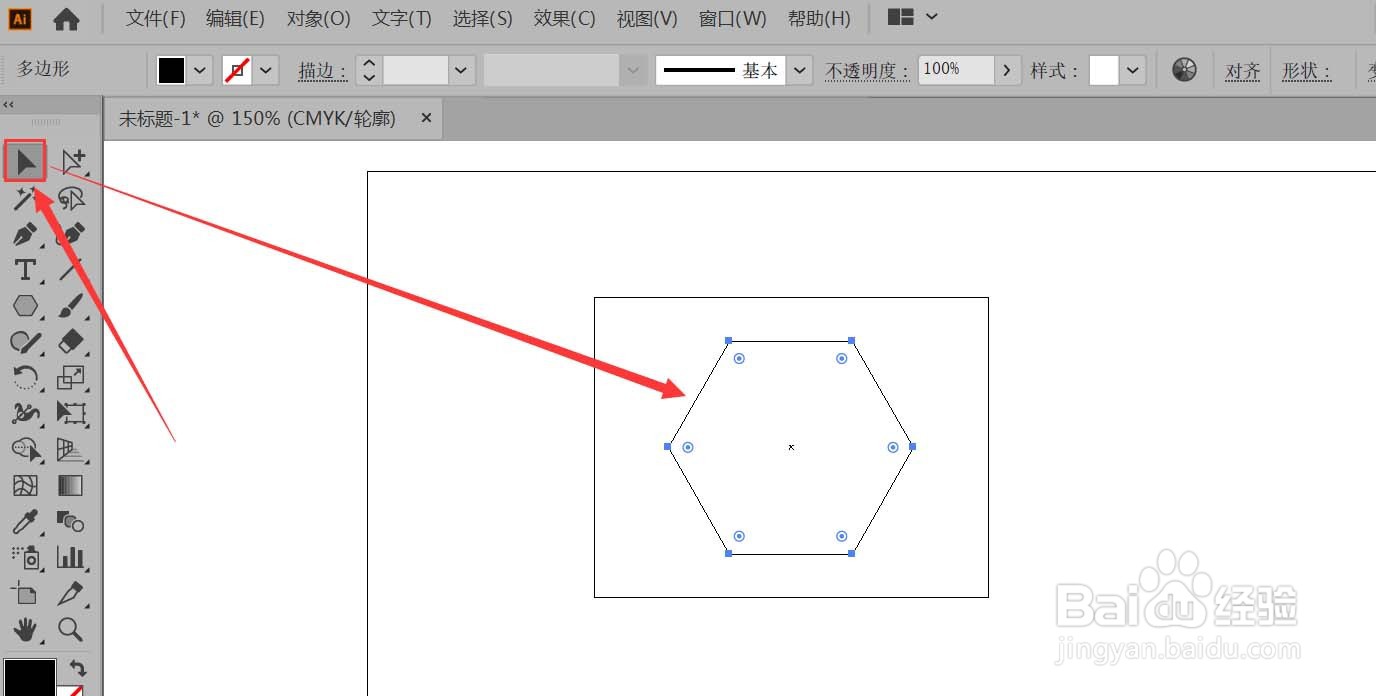Screen dimensions: 1376x696
Task: Select the Scale tool
Action: [71, 378]
